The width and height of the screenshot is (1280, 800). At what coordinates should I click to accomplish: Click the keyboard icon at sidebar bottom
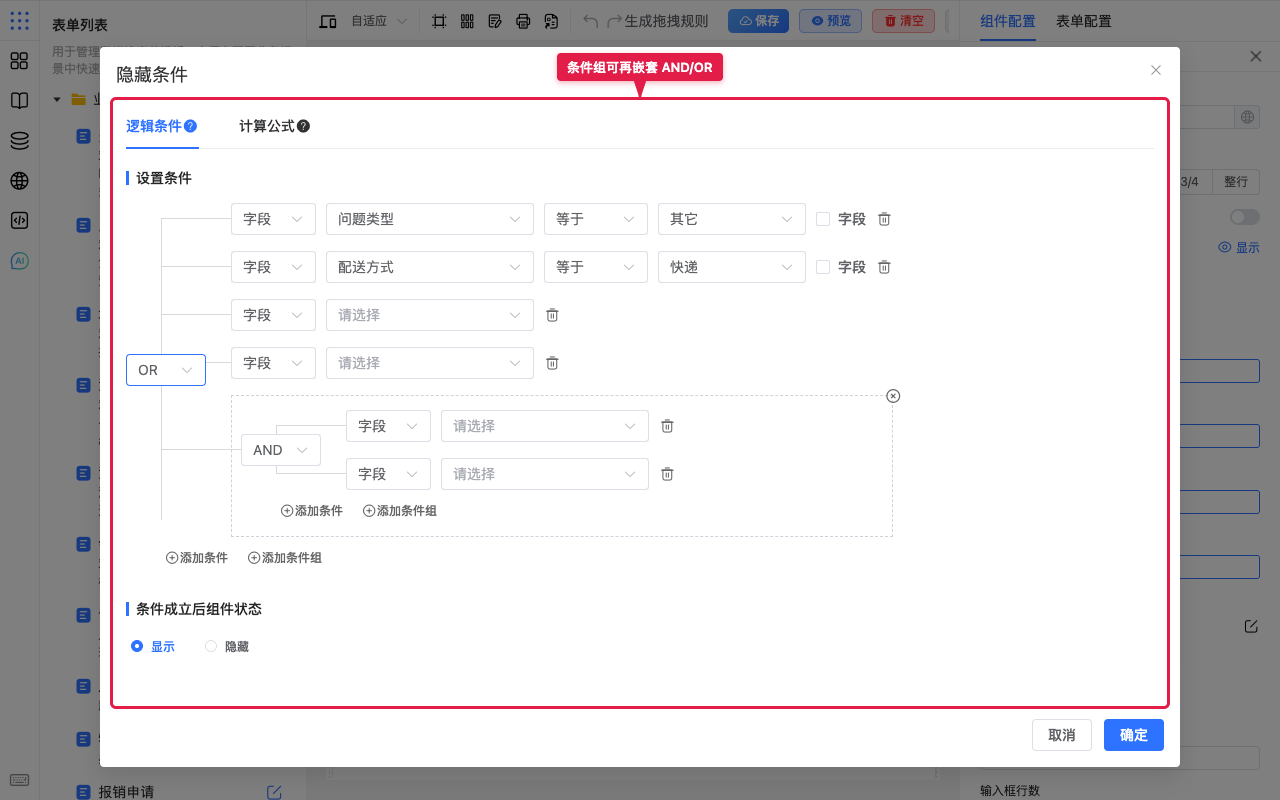pos(19,780)
